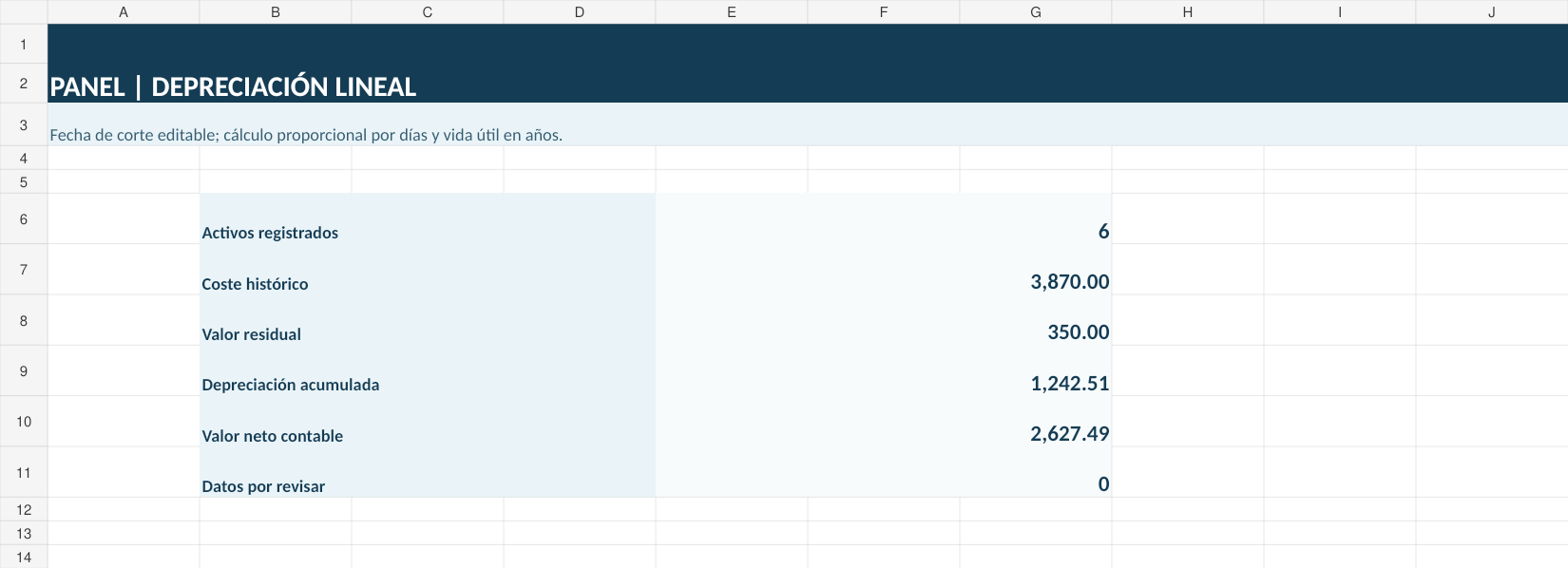Select column H header
This screenshot has width=1568, height=568.
point(1188,12)
